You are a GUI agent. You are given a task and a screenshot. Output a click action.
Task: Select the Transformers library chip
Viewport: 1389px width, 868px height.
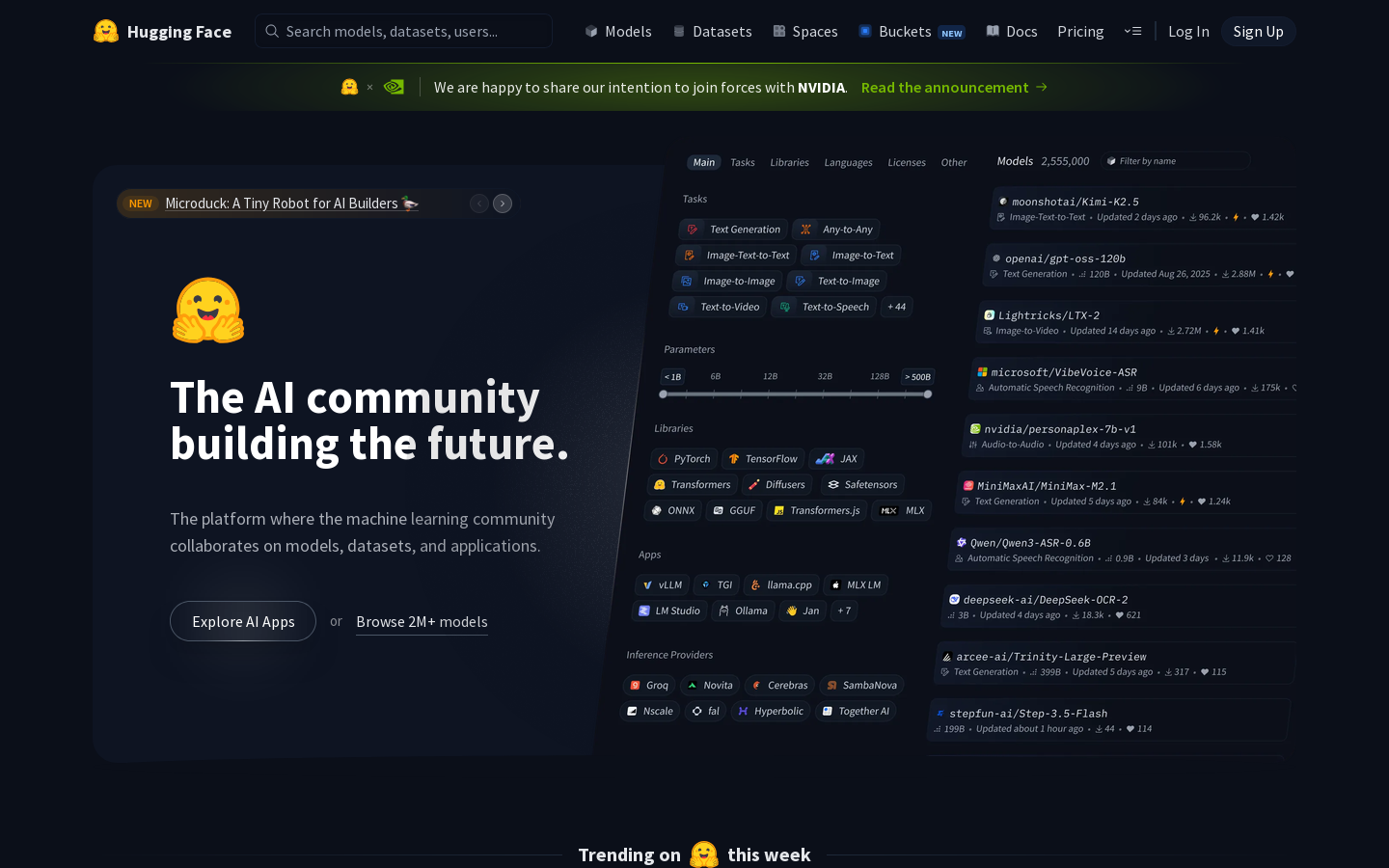[692, 485]
